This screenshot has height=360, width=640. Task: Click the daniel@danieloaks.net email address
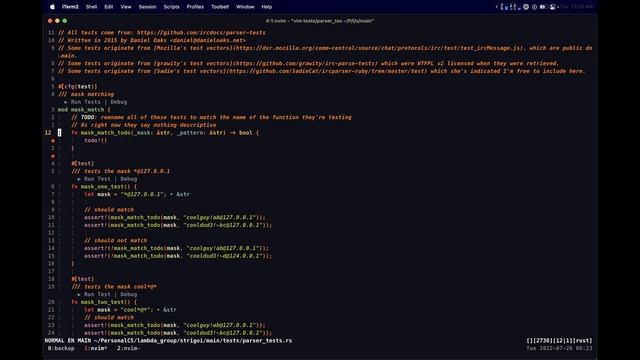pos(208,40)
